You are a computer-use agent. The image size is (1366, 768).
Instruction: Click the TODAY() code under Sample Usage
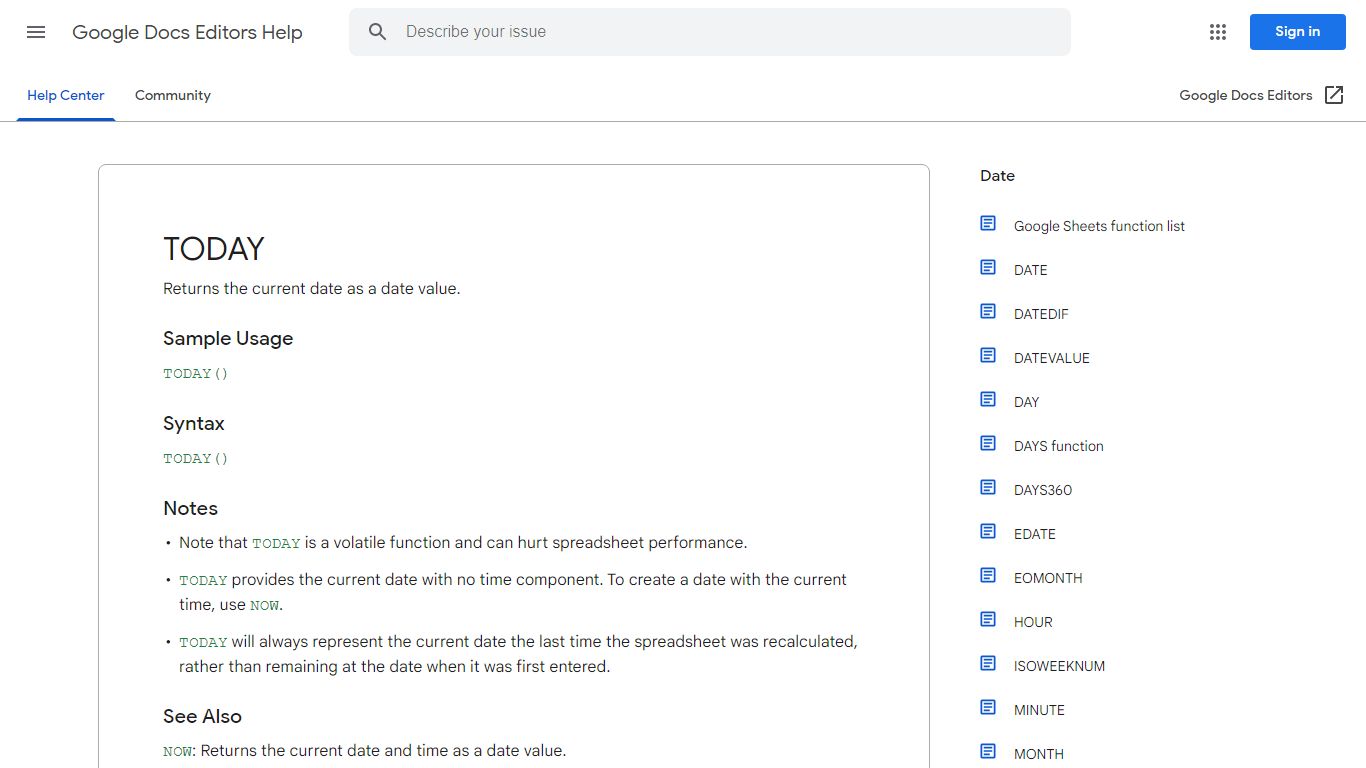pyautogui.click(x=196, y=373)
